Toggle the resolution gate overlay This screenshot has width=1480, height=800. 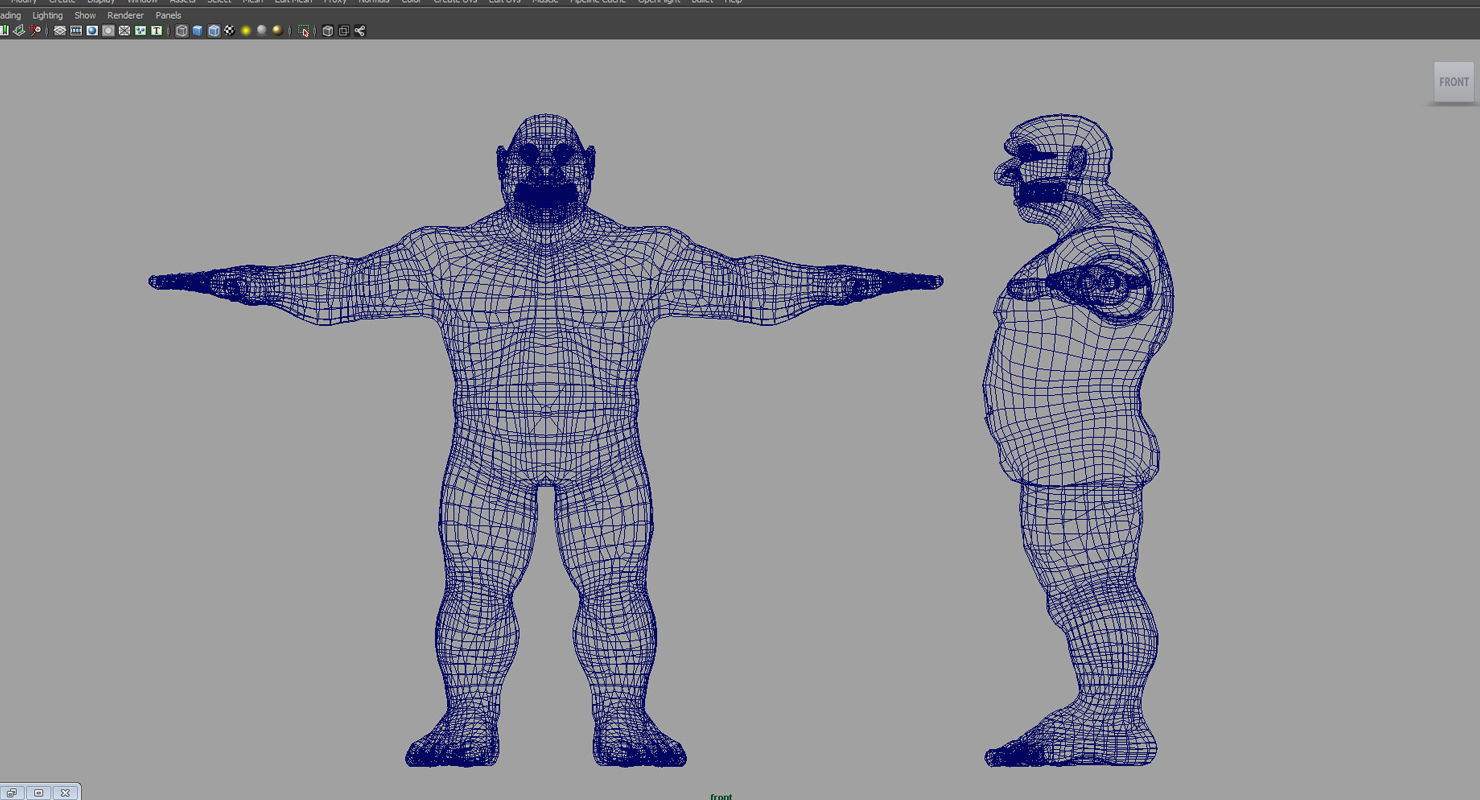92,31
